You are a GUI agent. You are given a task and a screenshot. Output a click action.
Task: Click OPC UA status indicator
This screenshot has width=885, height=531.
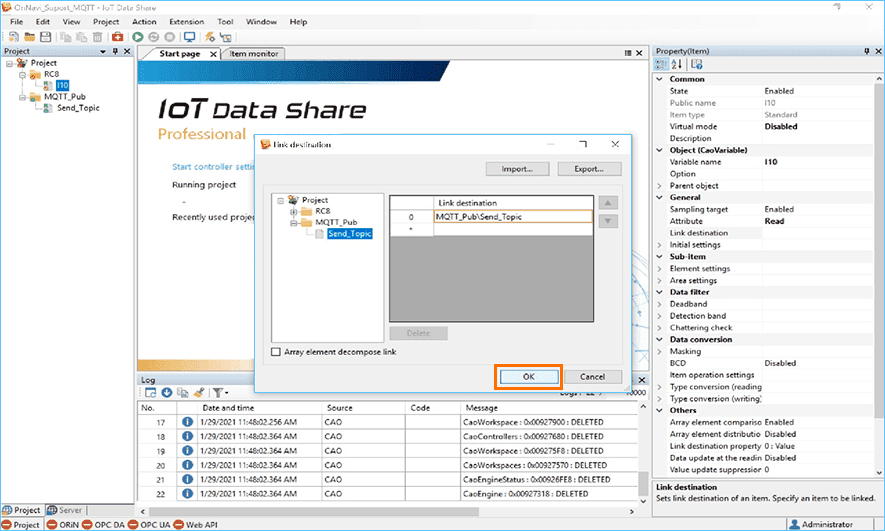pyautogui.click(x=149, y=524)
